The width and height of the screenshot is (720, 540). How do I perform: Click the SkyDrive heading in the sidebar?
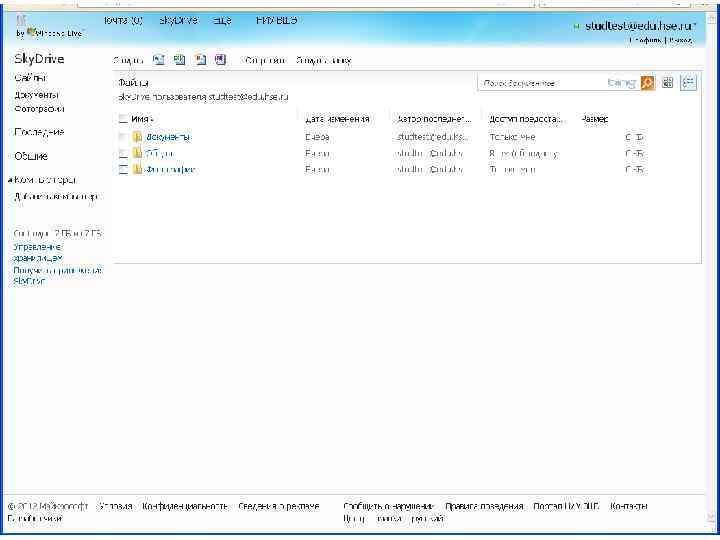coord(39,59)
